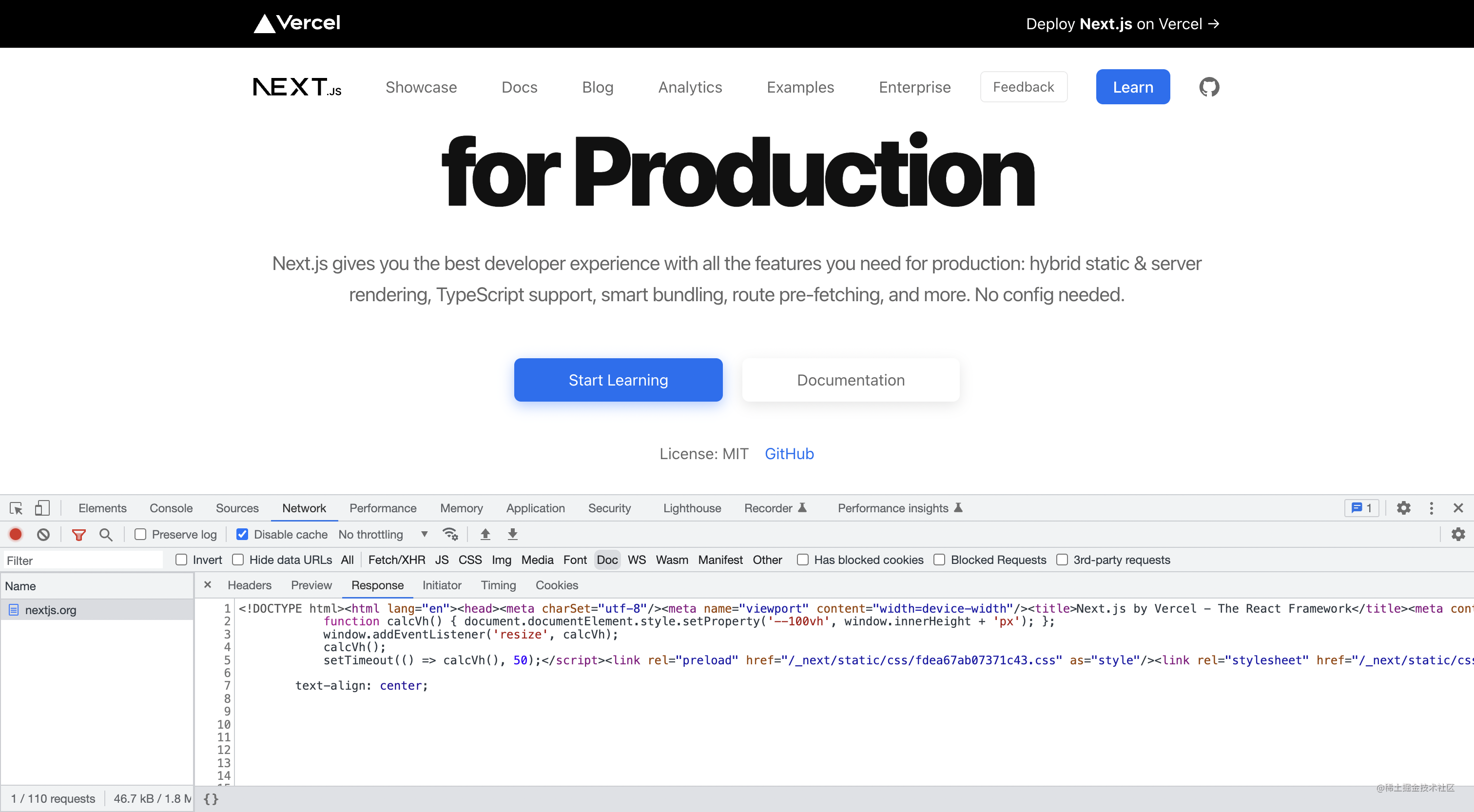Screen dimensions: 1474x812
Task: Check the Hide data URLs checkbox
Action: coord(238,560)
